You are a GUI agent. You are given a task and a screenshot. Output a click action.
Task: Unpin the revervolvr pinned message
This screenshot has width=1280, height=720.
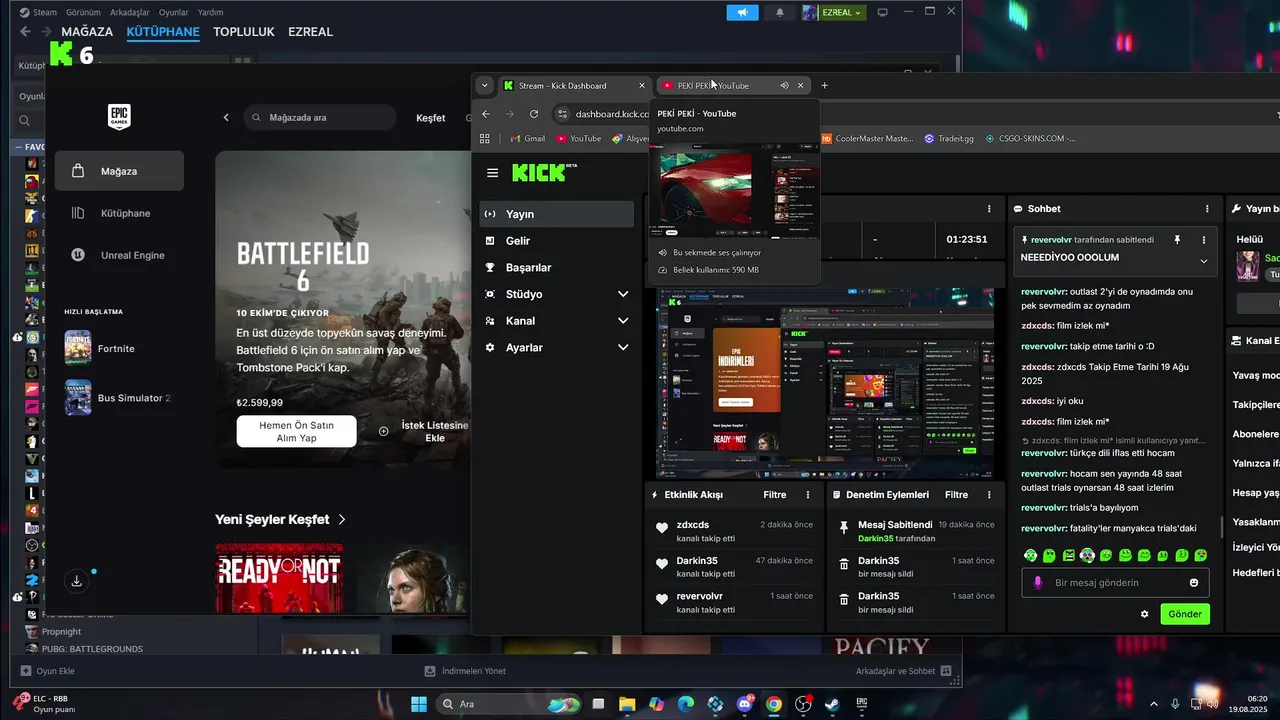[x=1177, y=240]
